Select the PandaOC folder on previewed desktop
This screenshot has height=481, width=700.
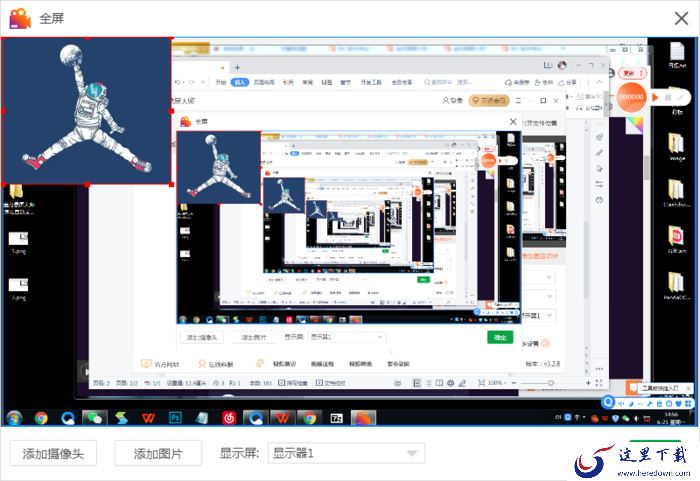[676, 286]
